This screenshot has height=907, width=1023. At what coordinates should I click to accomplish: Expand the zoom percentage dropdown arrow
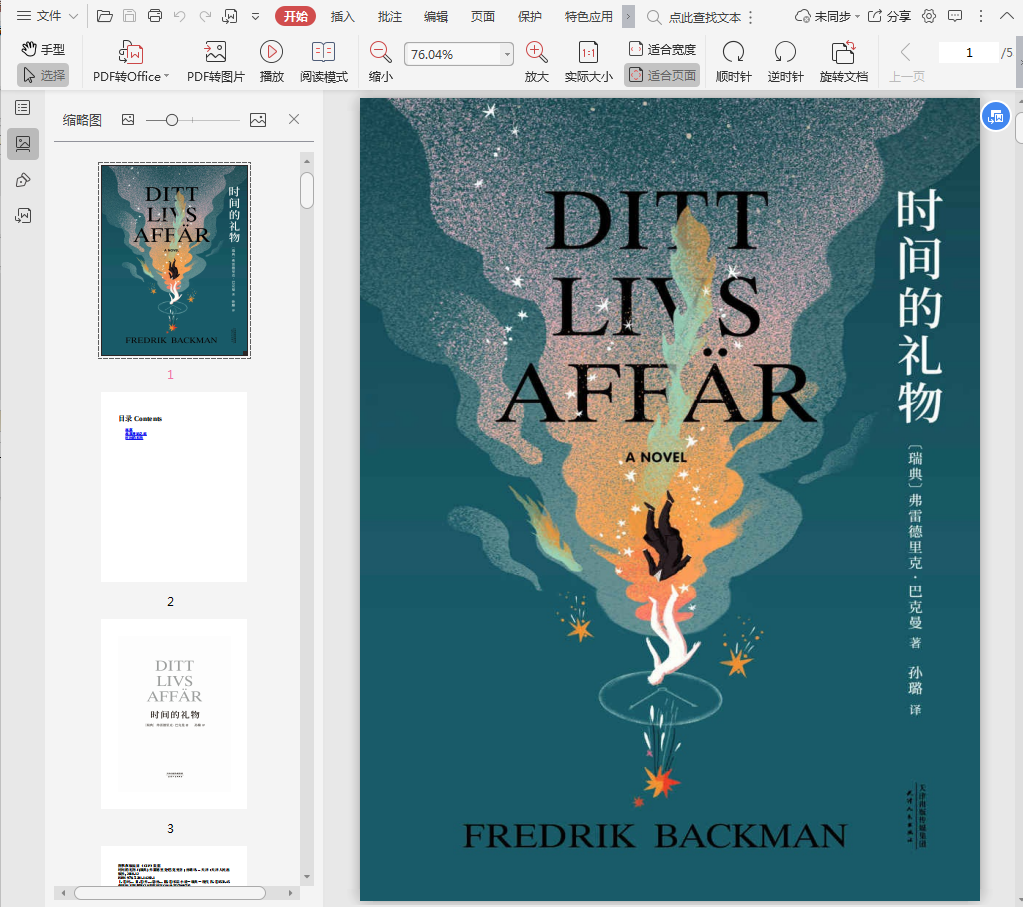(x=507, y=54)
